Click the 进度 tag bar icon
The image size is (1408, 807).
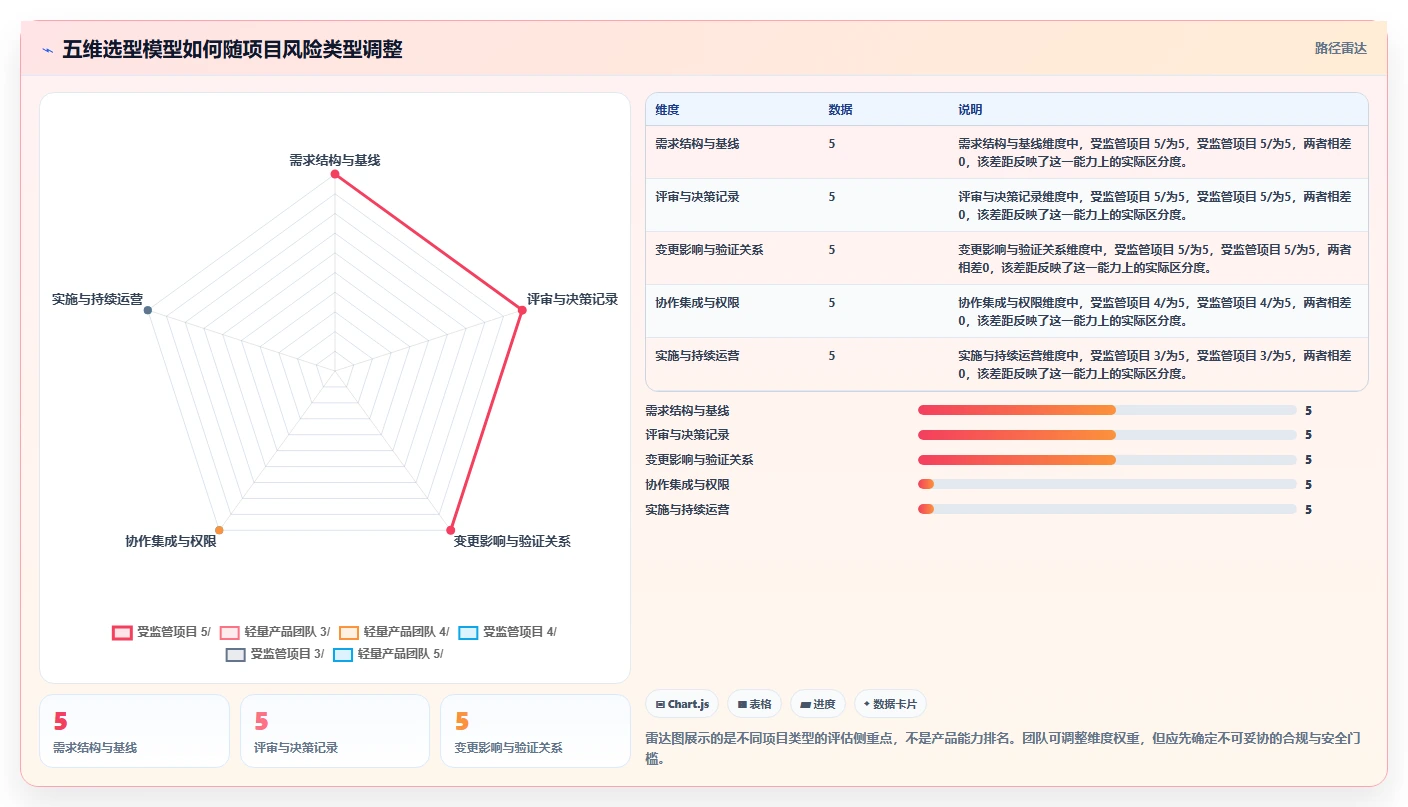(806, 704)
